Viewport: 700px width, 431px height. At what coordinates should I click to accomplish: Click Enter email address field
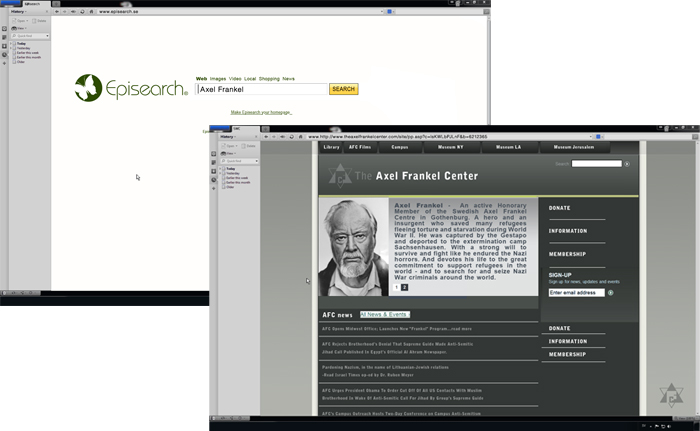tap(576, 293)
